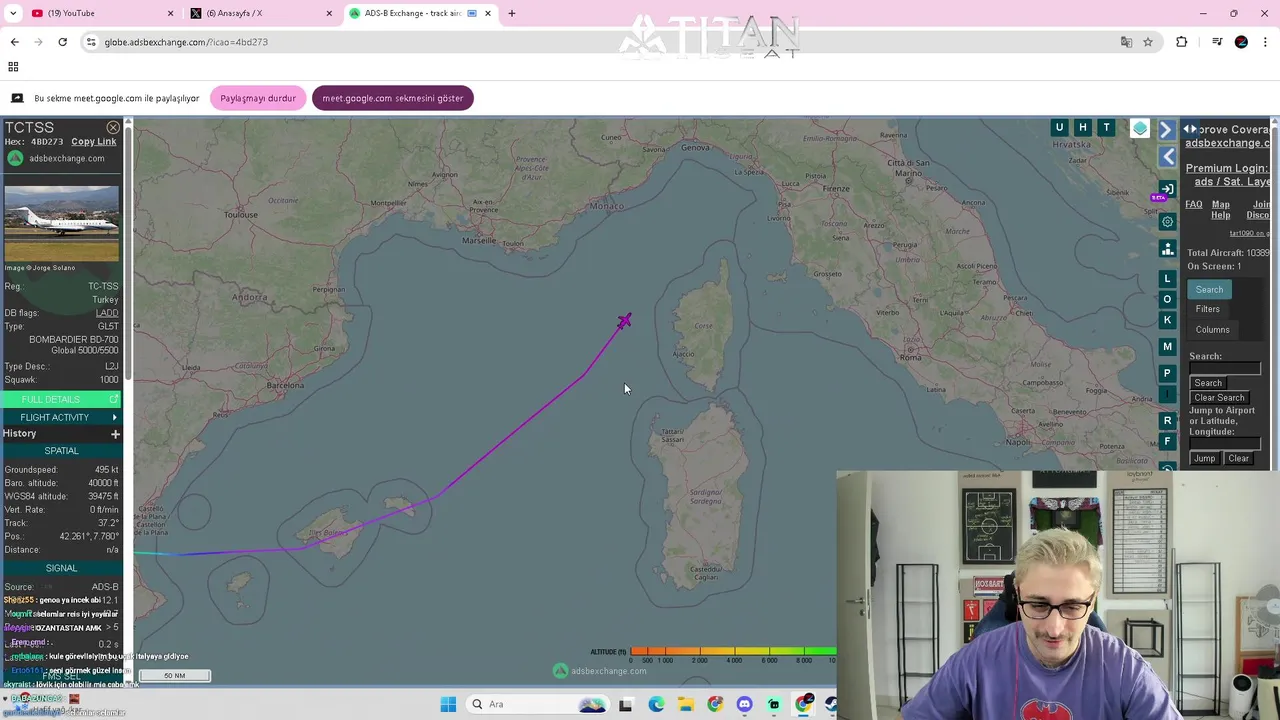Viewport: 1280px width, 720px height.
Task: Reload the current page
Action: [62, 42]
